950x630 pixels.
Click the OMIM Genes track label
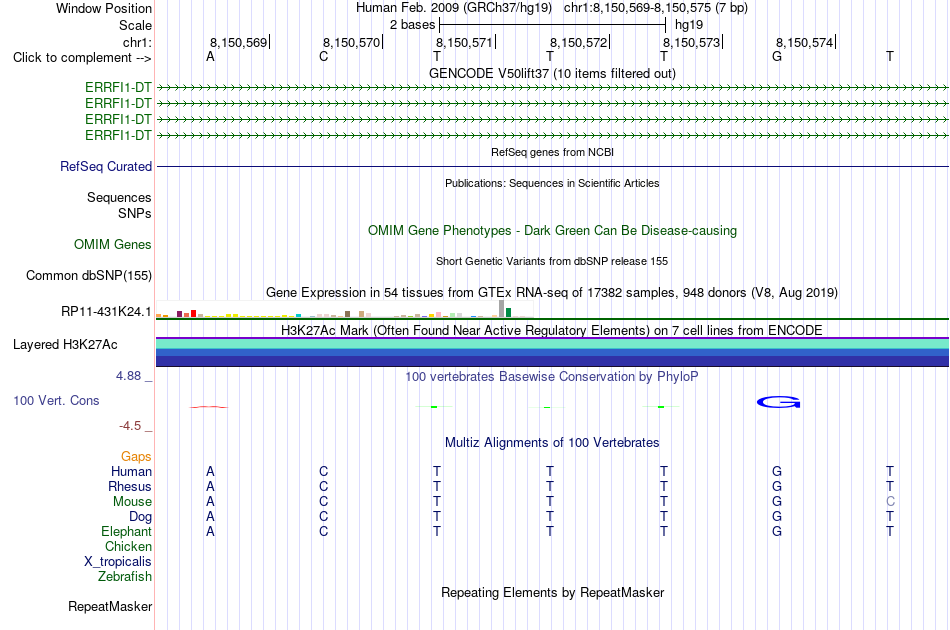pos(113,244)
